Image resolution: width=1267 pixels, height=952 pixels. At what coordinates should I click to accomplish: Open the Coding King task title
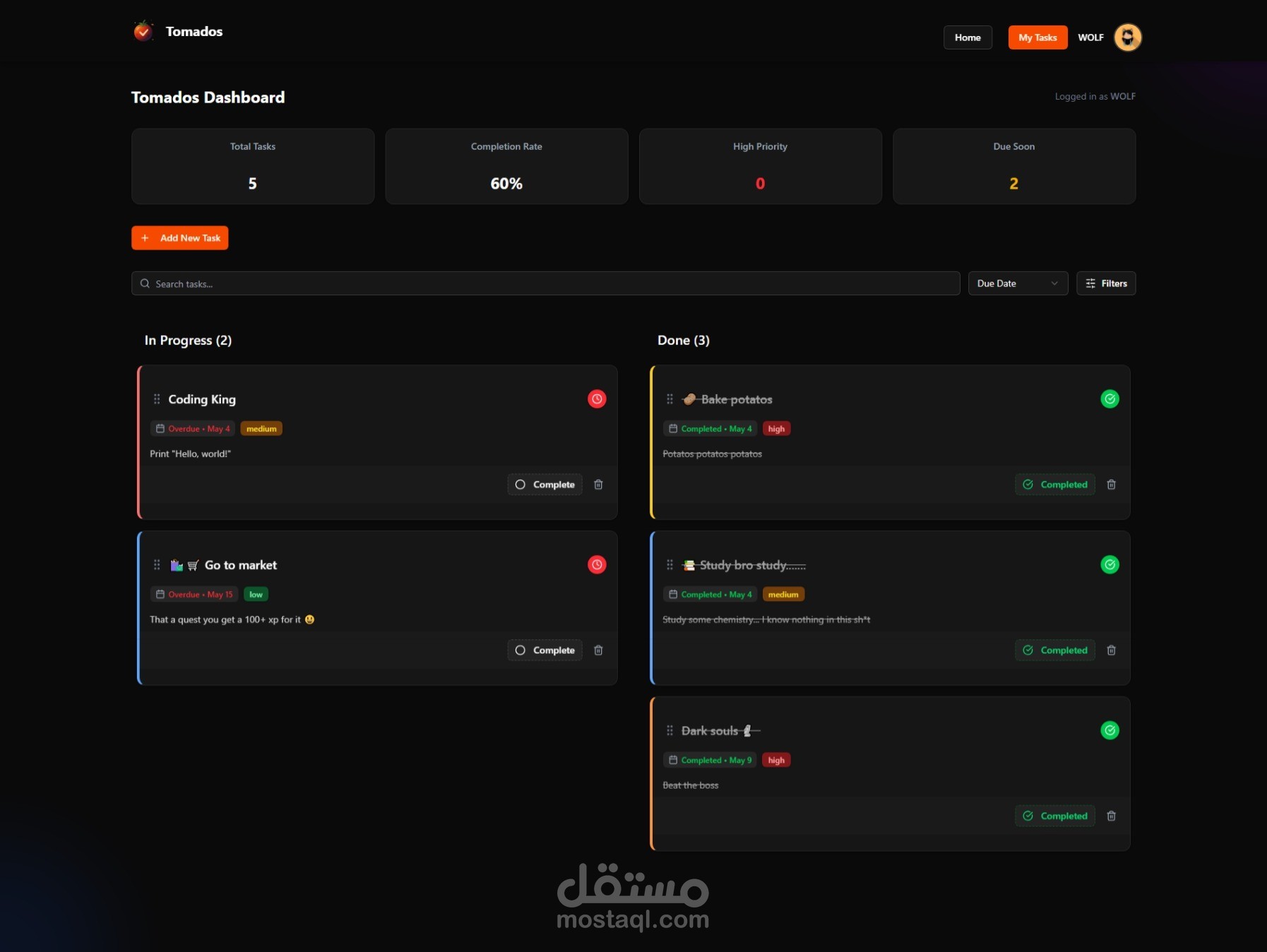pos(202,399)
